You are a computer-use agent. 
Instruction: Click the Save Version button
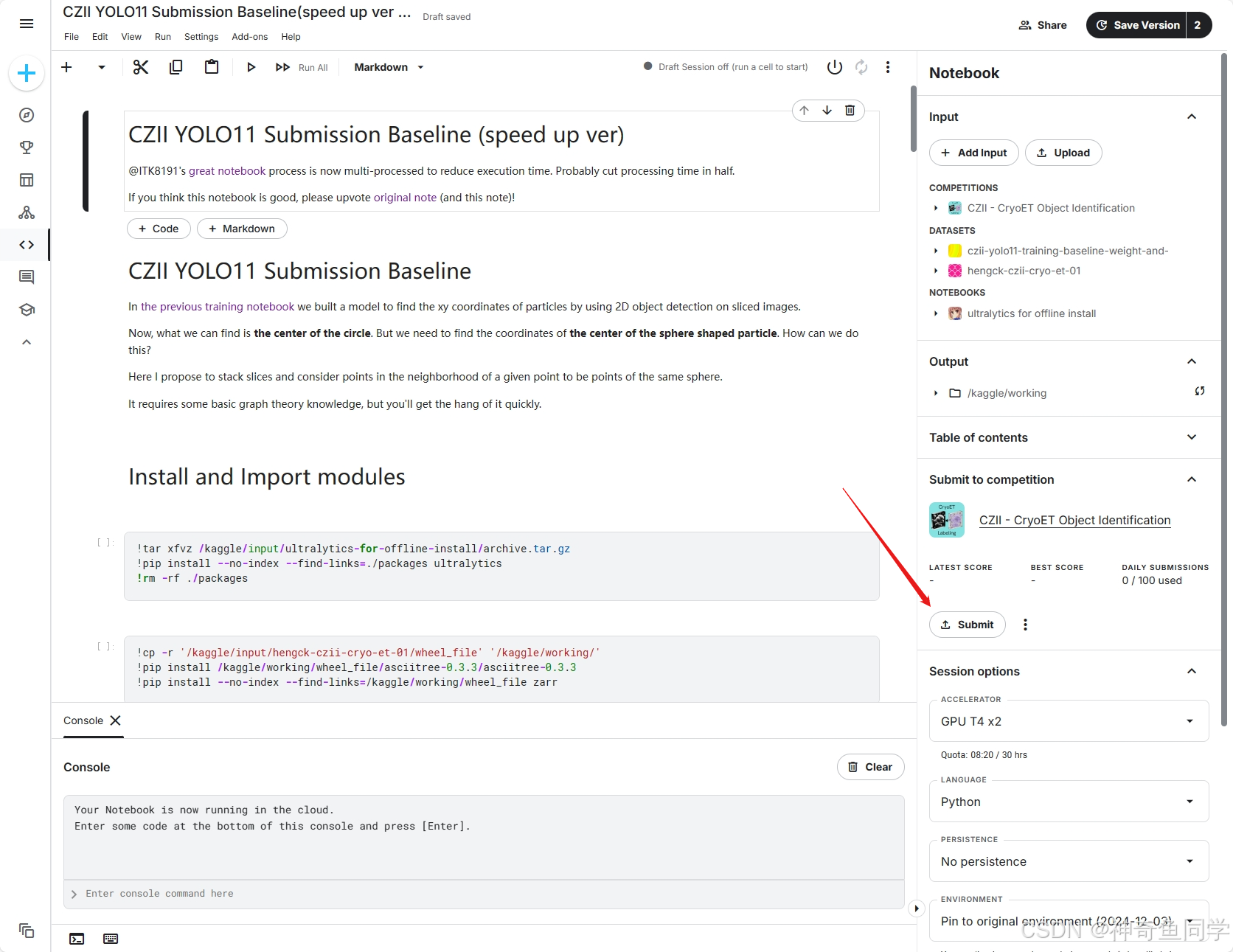[x=1136, y=25]
